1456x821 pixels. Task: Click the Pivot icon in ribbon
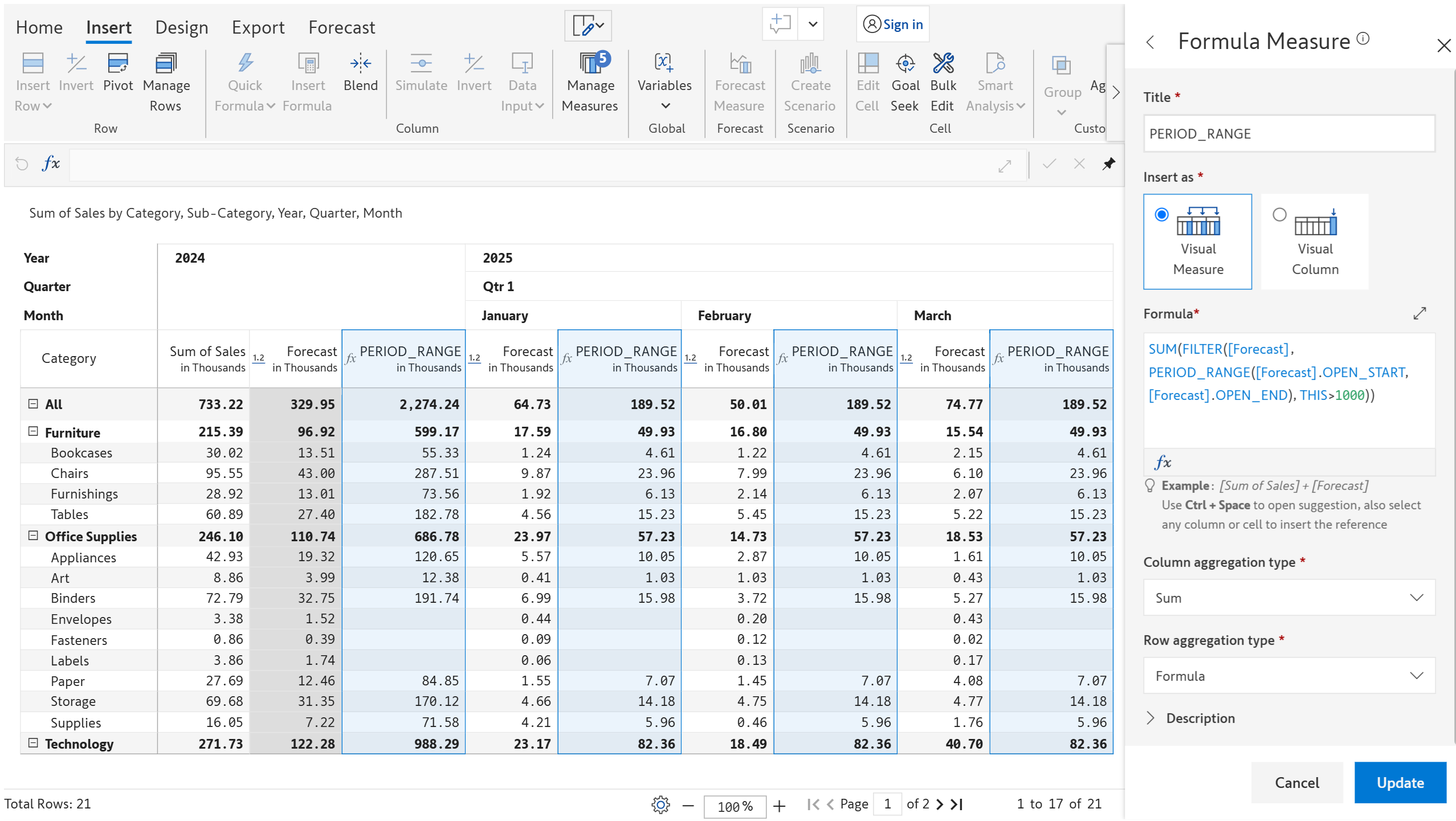click(x=118, y=64)
